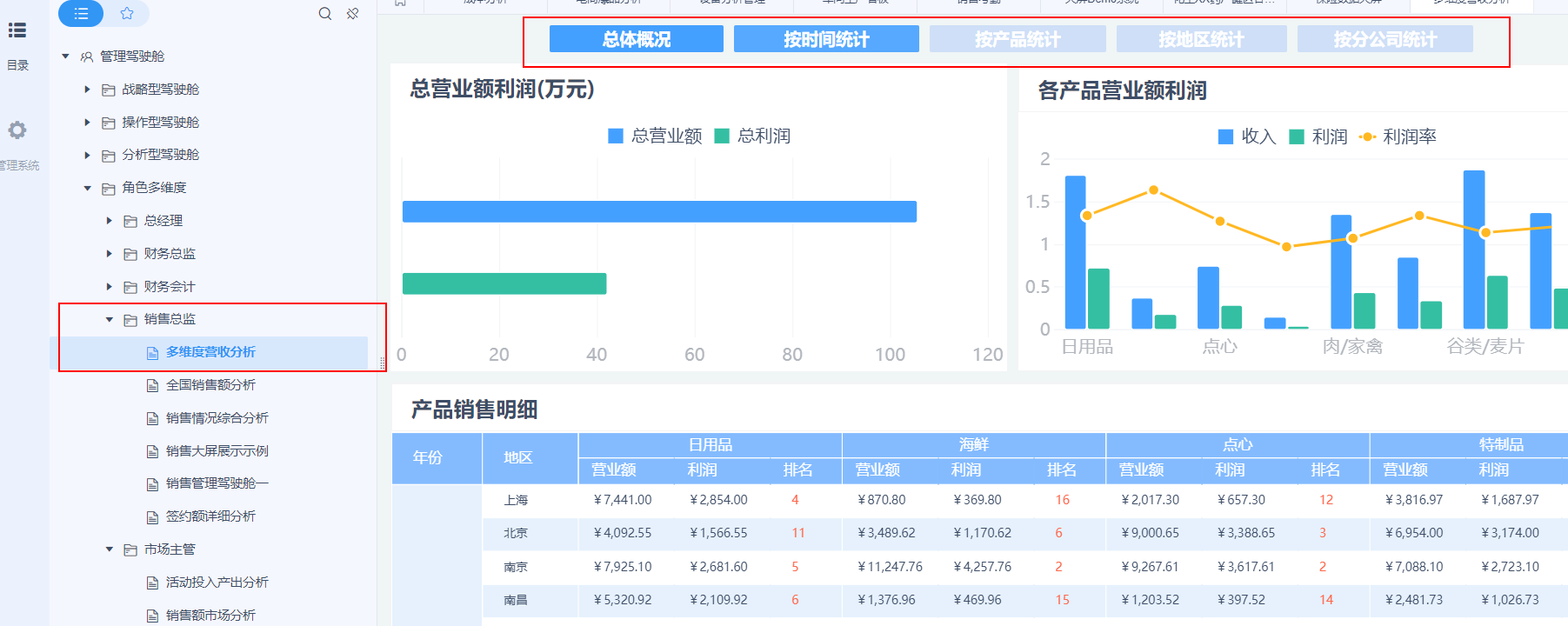Switch to the 按分公司统计 tab
The width and height of the screenshot is (1568, 626).
[x=1385, y=39]
